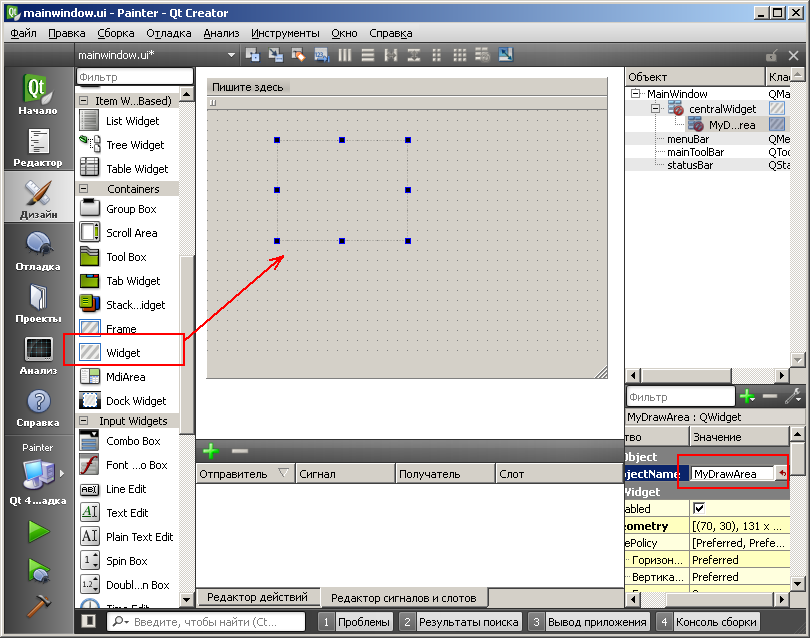Apply form layout from toolbar
Viewport: 810px width, 638px height.
[437, 55]
